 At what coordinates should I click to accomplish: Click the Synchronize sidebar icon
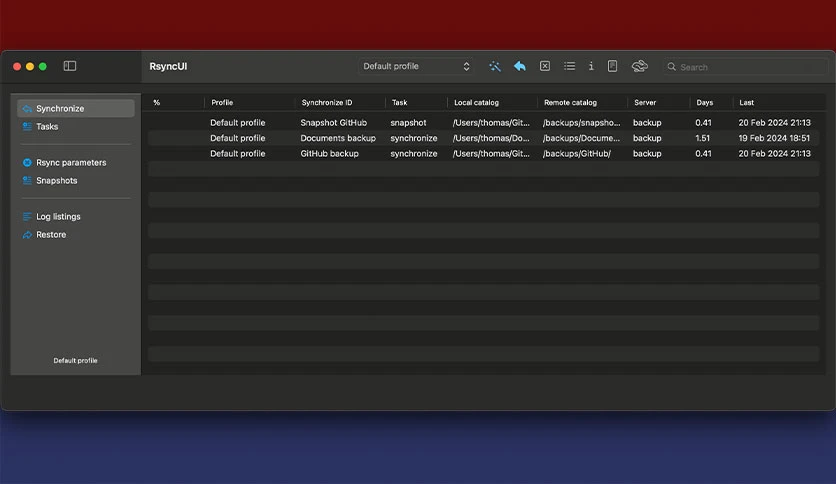click(27, 109)
